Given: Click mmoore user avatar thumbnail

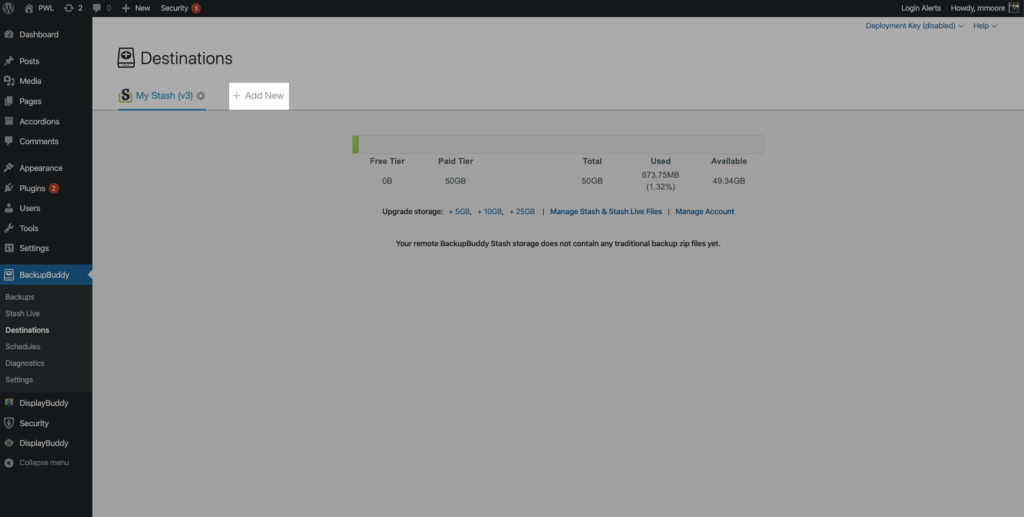Looking at the screenshot, I should (1014, 8).
